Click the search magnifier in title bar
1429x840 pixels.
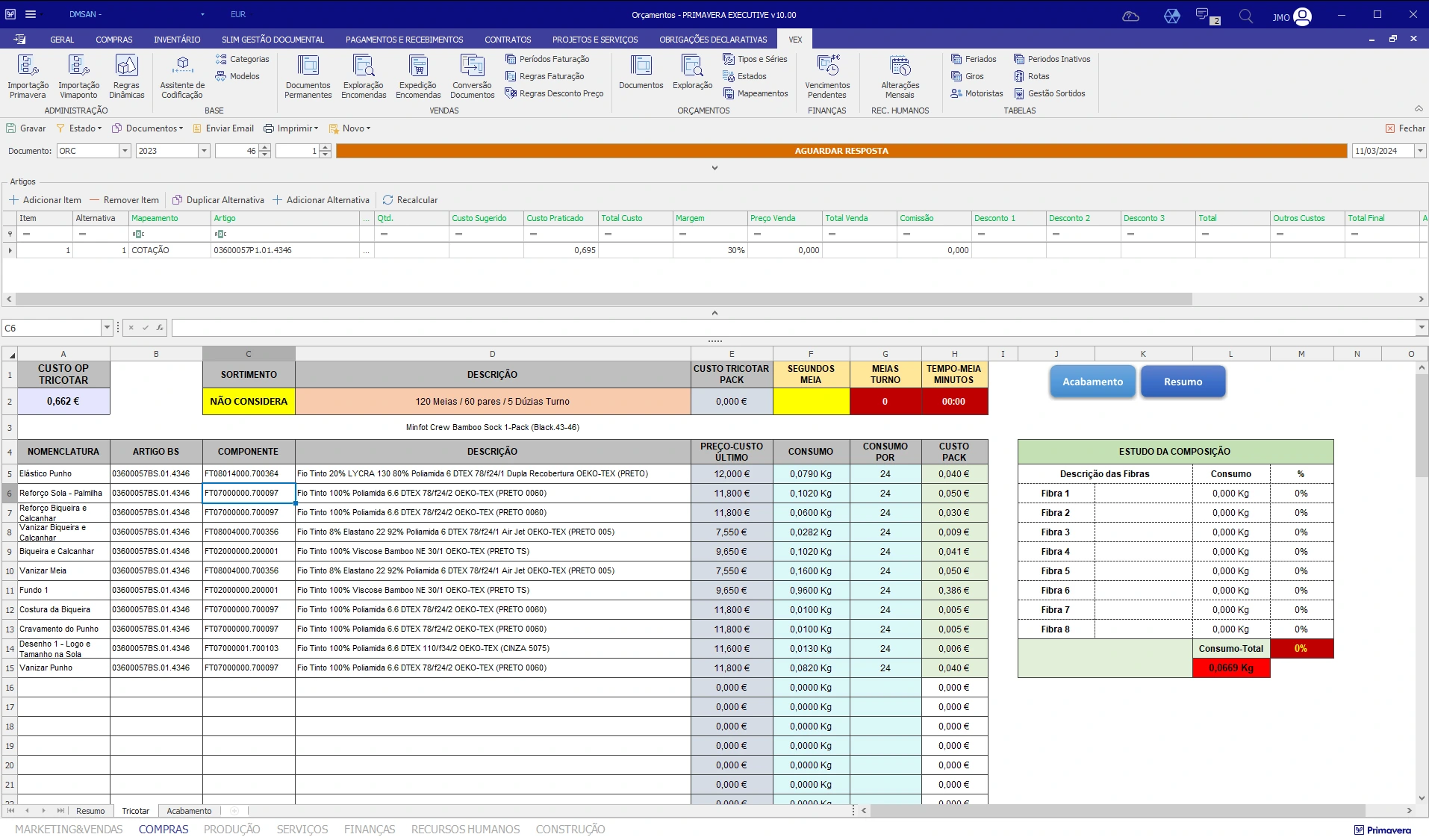click(x=1245, y=16)
